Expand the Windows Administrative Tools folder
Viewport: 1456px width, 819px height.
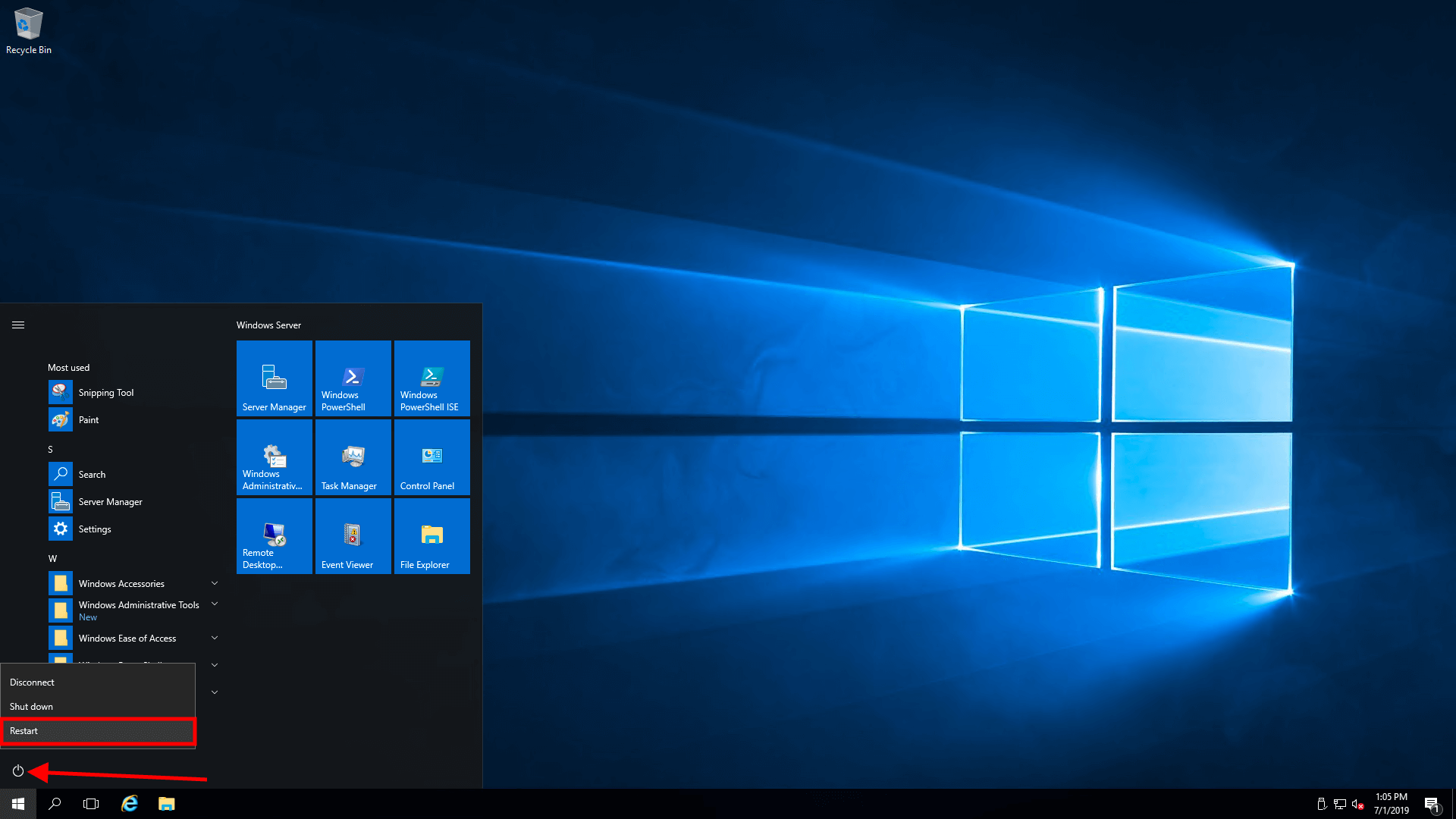pyautogui.click(x=133, y=610)
